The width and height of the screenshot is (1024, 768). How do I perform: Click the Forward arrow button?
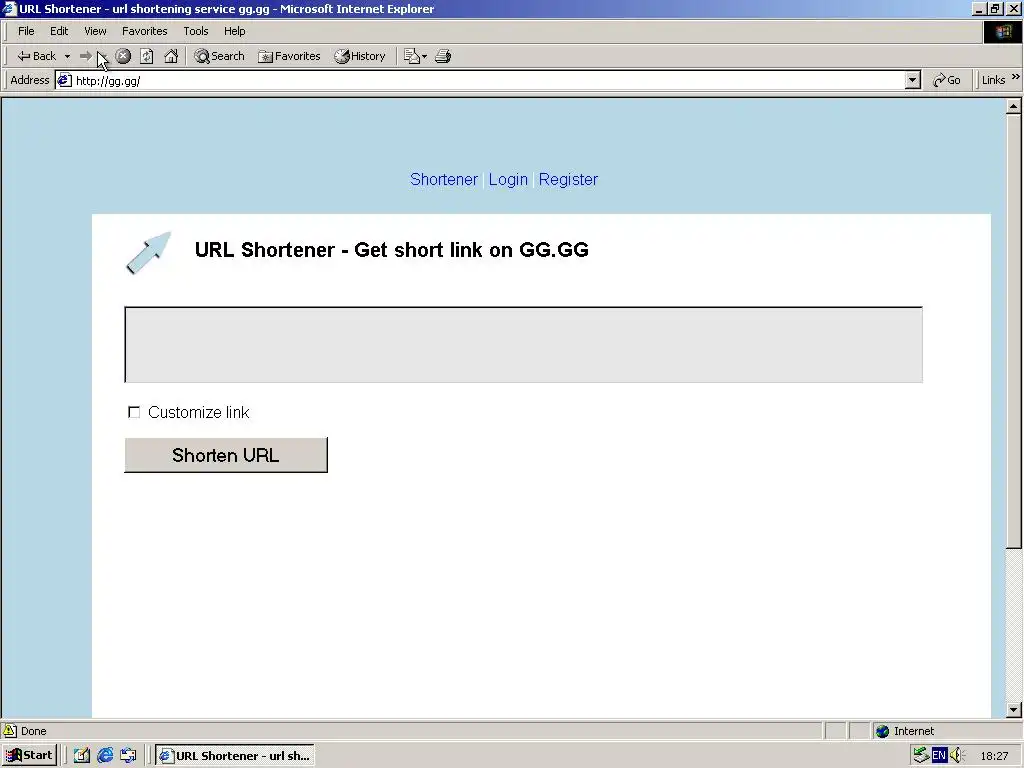pos(86,56)
